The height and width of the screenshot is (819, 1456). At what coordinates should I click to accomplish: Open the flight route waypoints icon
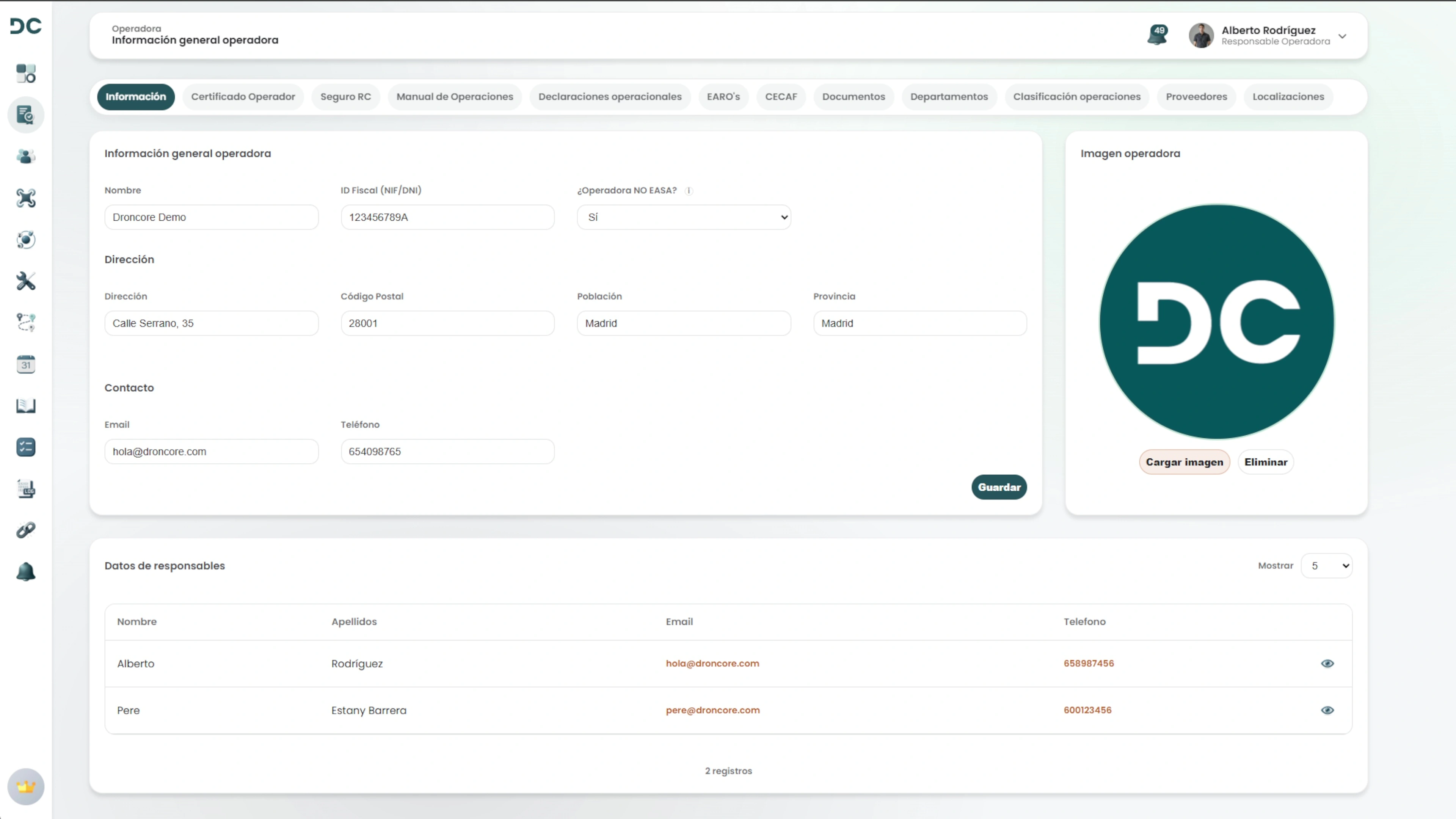pyautogui.click(x=26, y=323)
